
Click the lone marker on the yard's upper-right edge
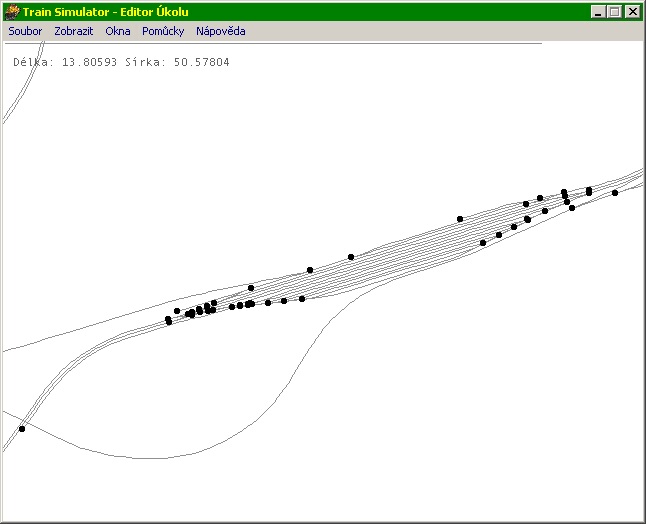pos(460,218)
